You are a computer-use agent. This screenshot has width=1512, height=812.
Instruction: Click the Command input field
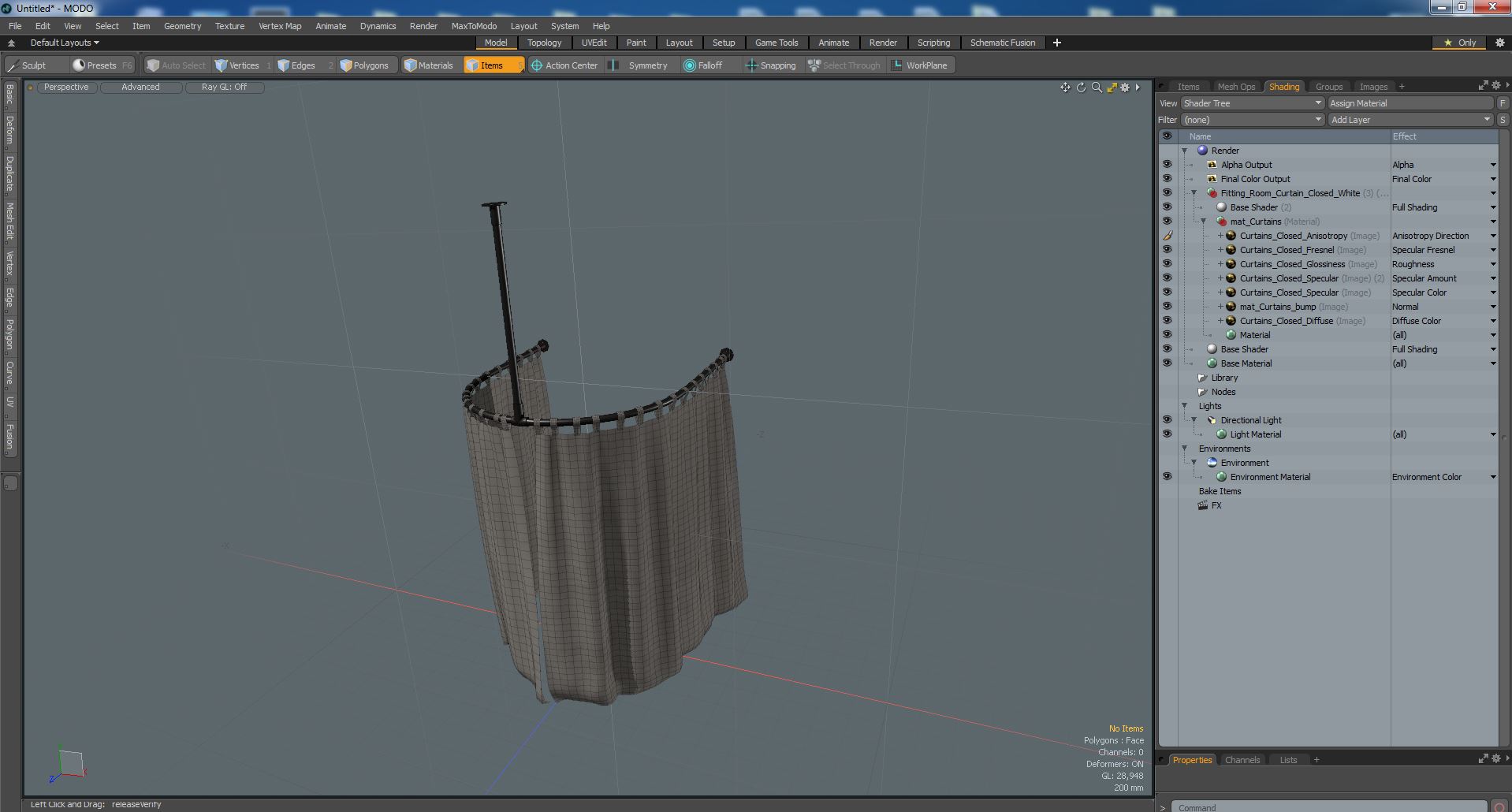(x=1328, y=806)
